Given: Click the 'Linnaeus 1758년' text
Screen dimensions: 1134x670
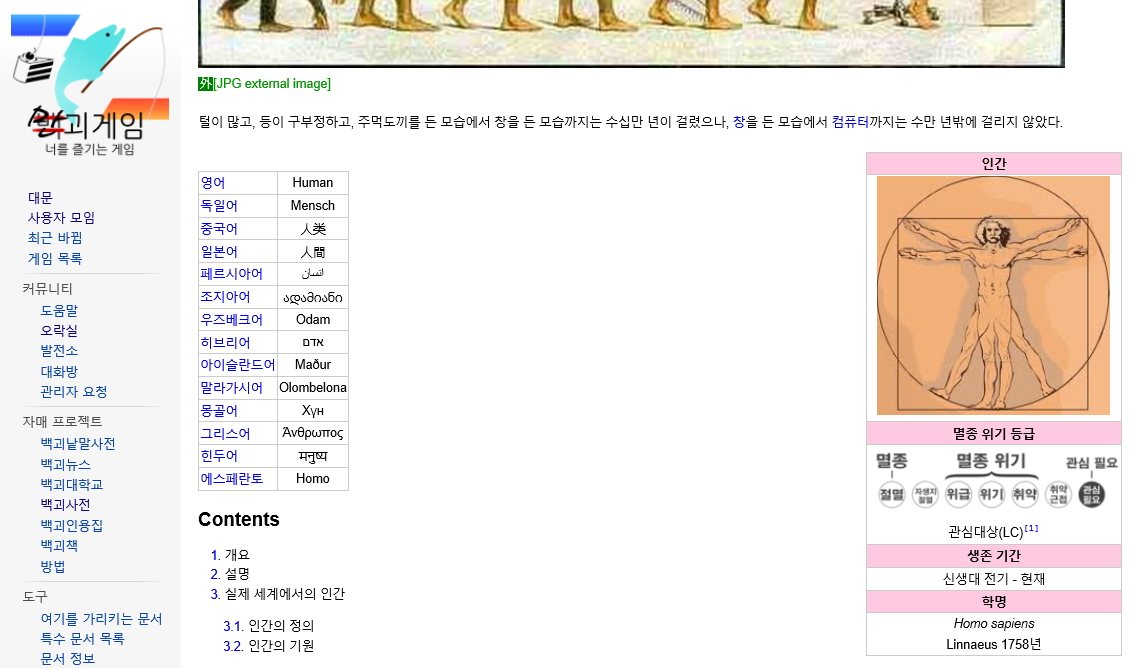Looking at the screenshot, I should point(994,645).
